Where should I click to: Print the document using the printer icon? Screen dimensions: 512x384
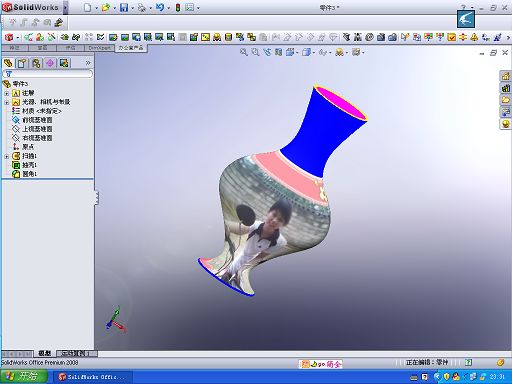pos(142,7)
